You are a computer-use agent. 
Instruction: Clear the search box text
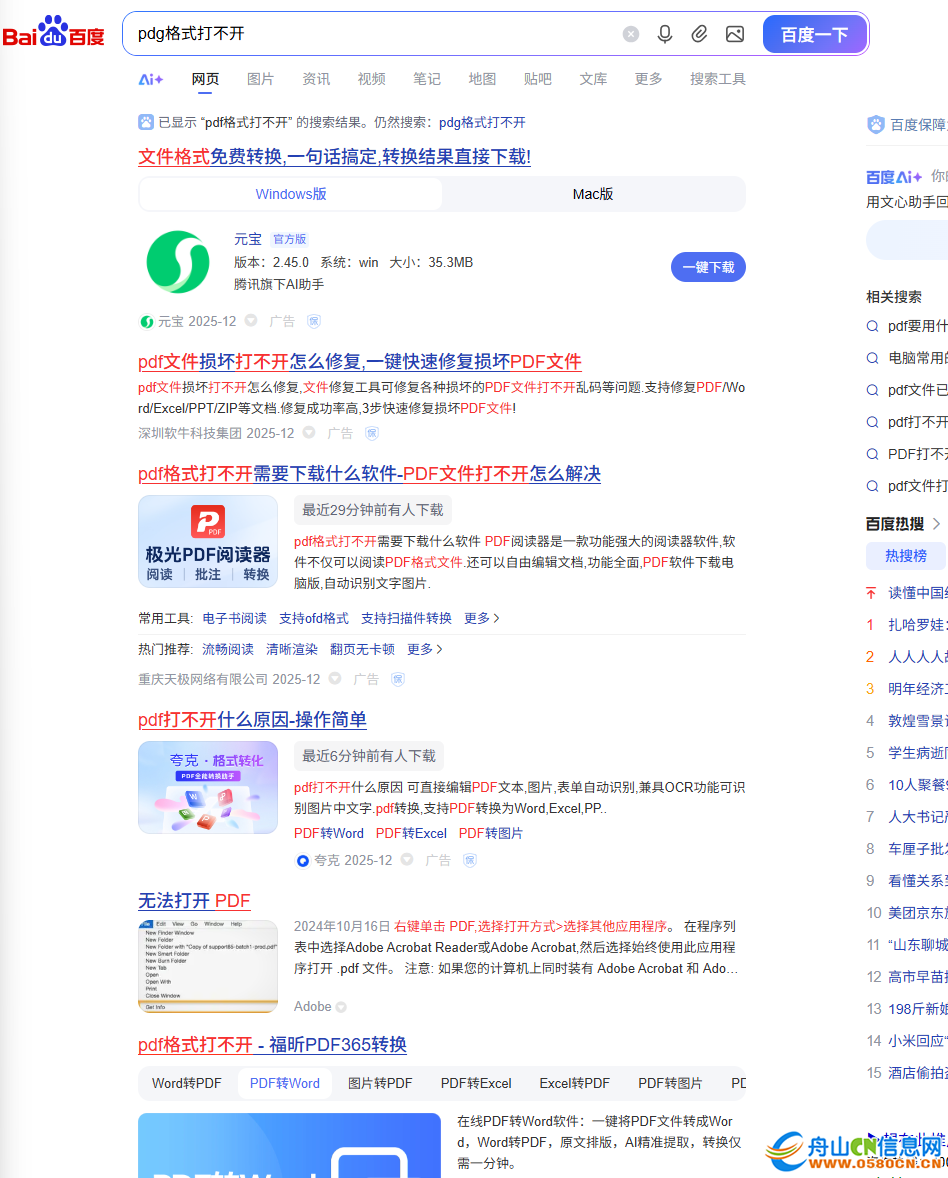click(x=631, y=34)
